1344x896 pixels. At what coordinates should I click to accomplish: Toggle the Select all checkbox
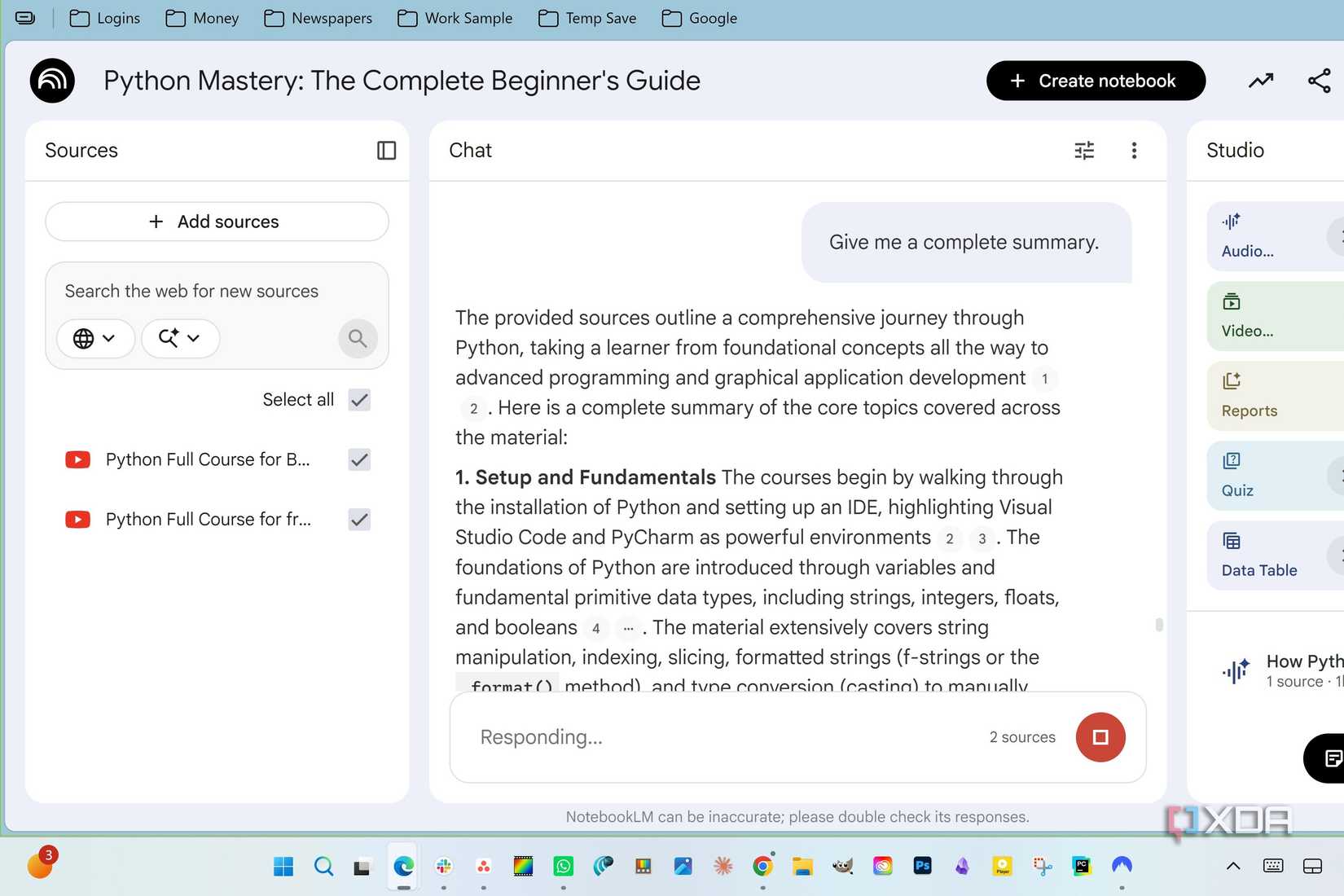click(x=359, y=400)
